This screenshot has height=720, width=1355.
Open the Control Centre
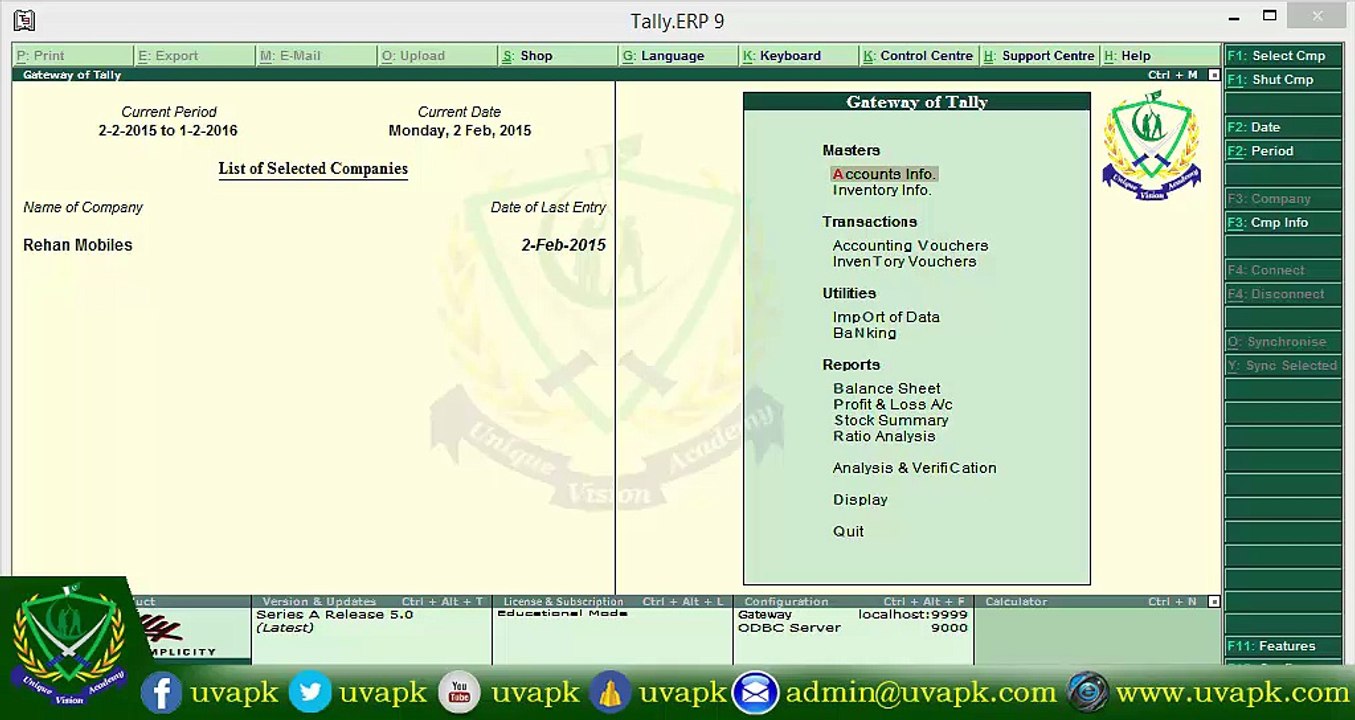point(919,56)
